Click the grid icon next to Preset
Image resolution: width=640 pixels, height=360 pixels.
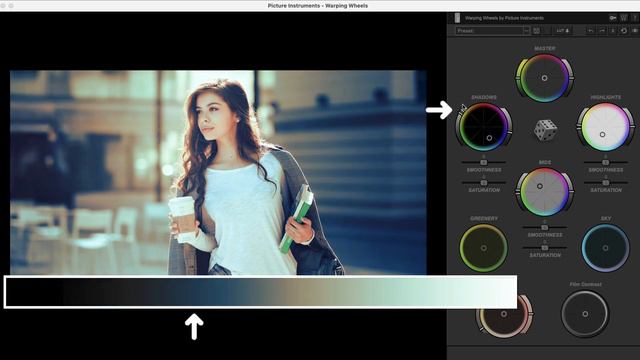pyautogui.click(x=536, y=31)
